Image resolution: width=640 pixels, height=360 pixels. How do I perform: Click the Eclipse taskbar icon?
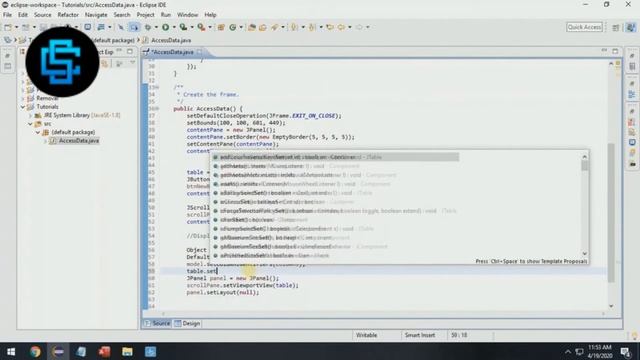point(58,351)
